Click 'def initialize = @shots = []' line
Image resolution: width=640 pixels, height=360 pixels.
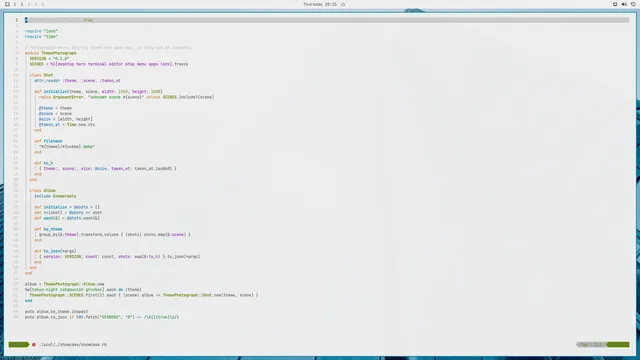pyautogui.click(x=67, y=207)
